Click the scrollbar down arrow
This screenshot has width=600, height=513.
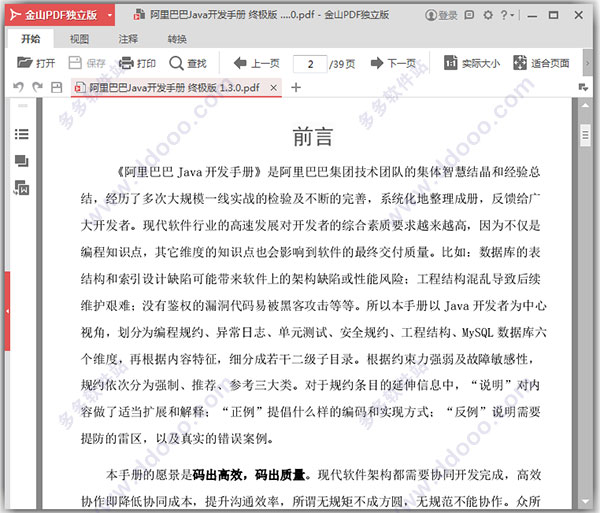click(x=585, y=501)
